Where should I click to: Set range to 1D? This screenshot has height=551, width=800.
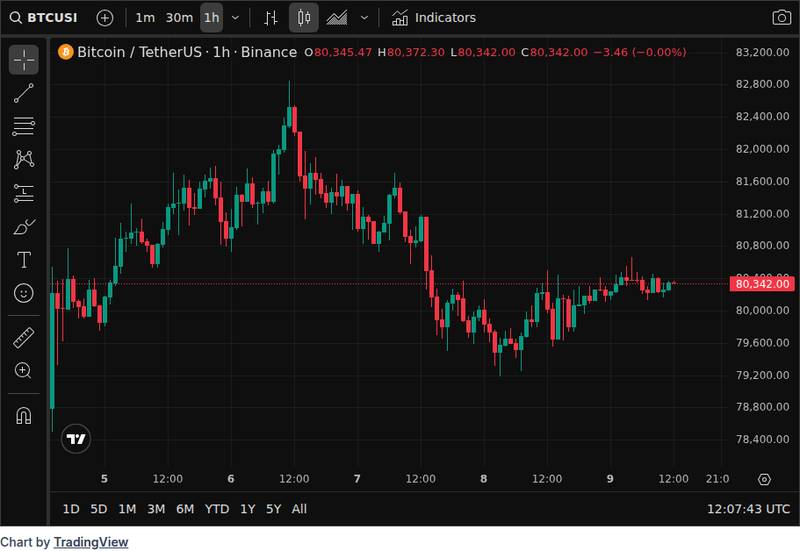click(71, 509)
